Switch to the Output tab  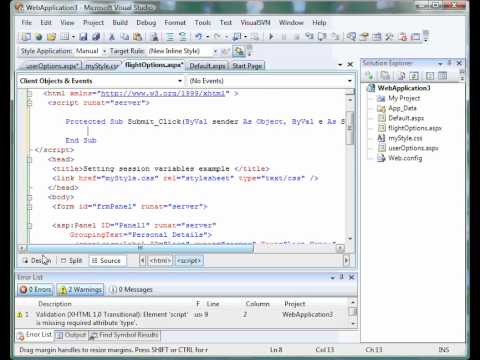[71, 335]
